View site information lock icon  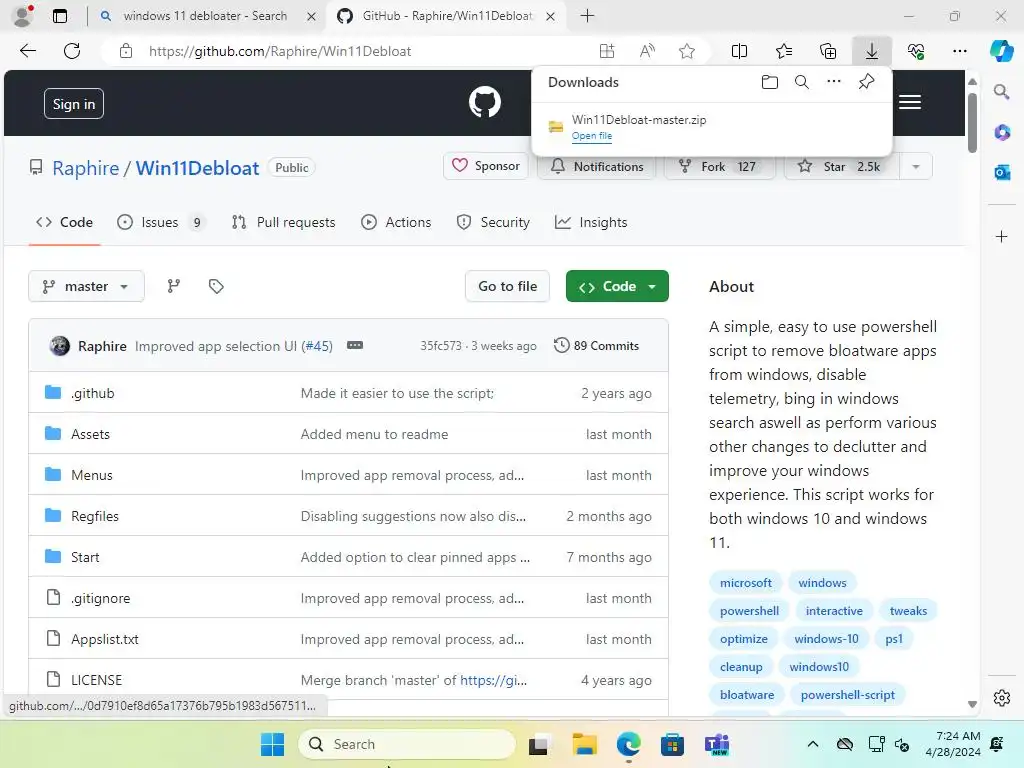[x=126, y=51]
